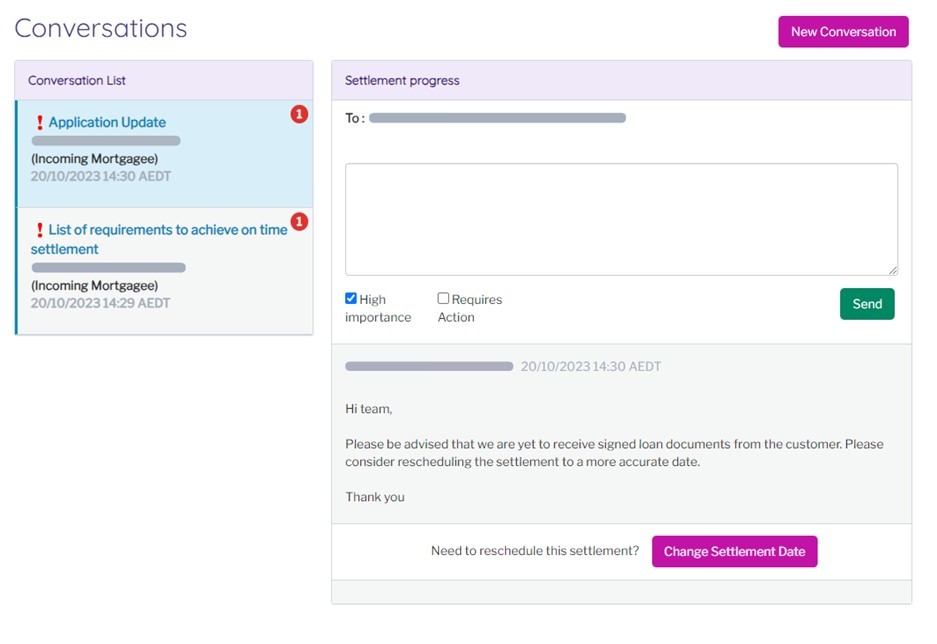Click the 14:29 AEDT timestamp in conversation list
This screenshot has width=937, height=644.
point(100,303)
